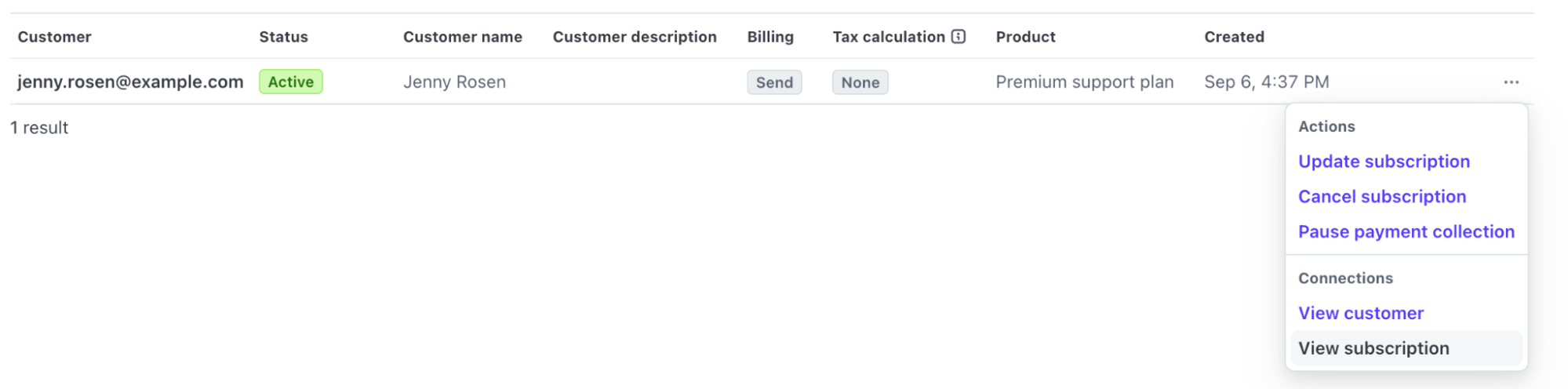Click the Billing column header
This screenshot has width=1568, height=389.
point(769,37)
